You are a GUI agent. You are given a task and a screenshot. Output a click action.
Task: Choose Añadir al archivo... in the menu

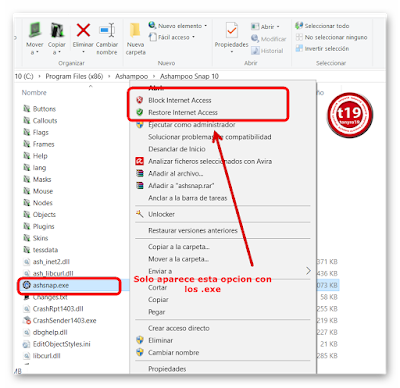176,174
